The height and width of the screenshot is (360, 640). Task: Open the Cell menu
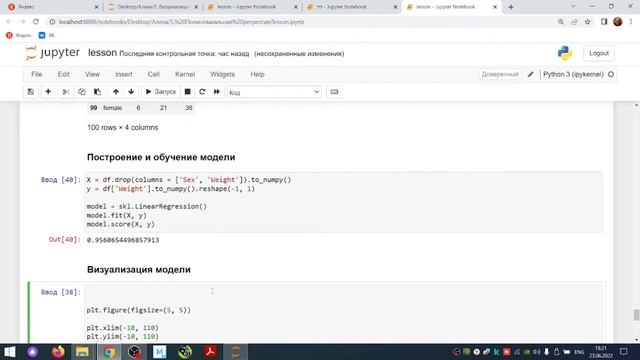(153, 74)
